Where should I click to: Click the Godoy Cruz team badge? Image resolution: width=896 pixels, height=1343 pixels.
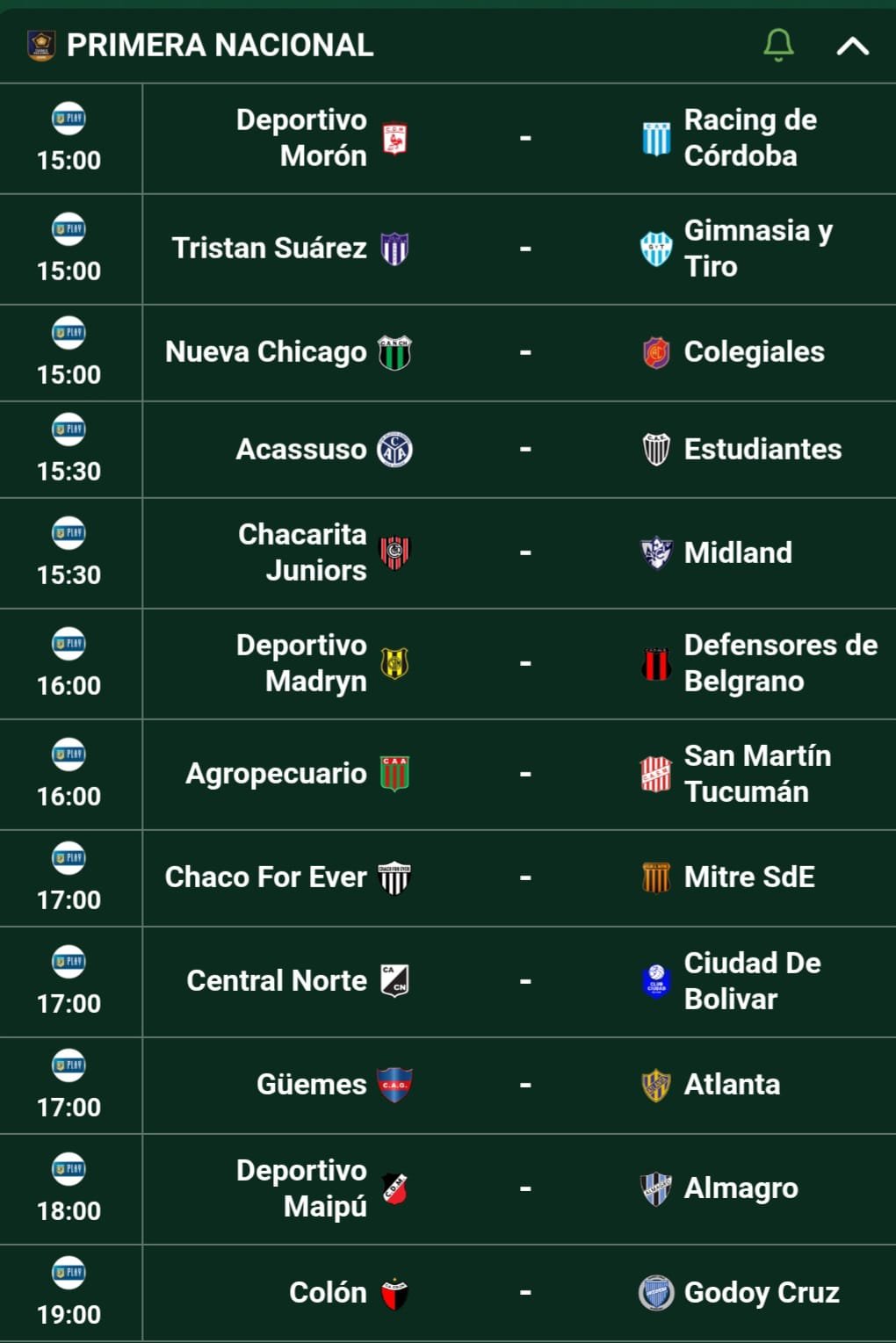click(x=656, y=1293)
